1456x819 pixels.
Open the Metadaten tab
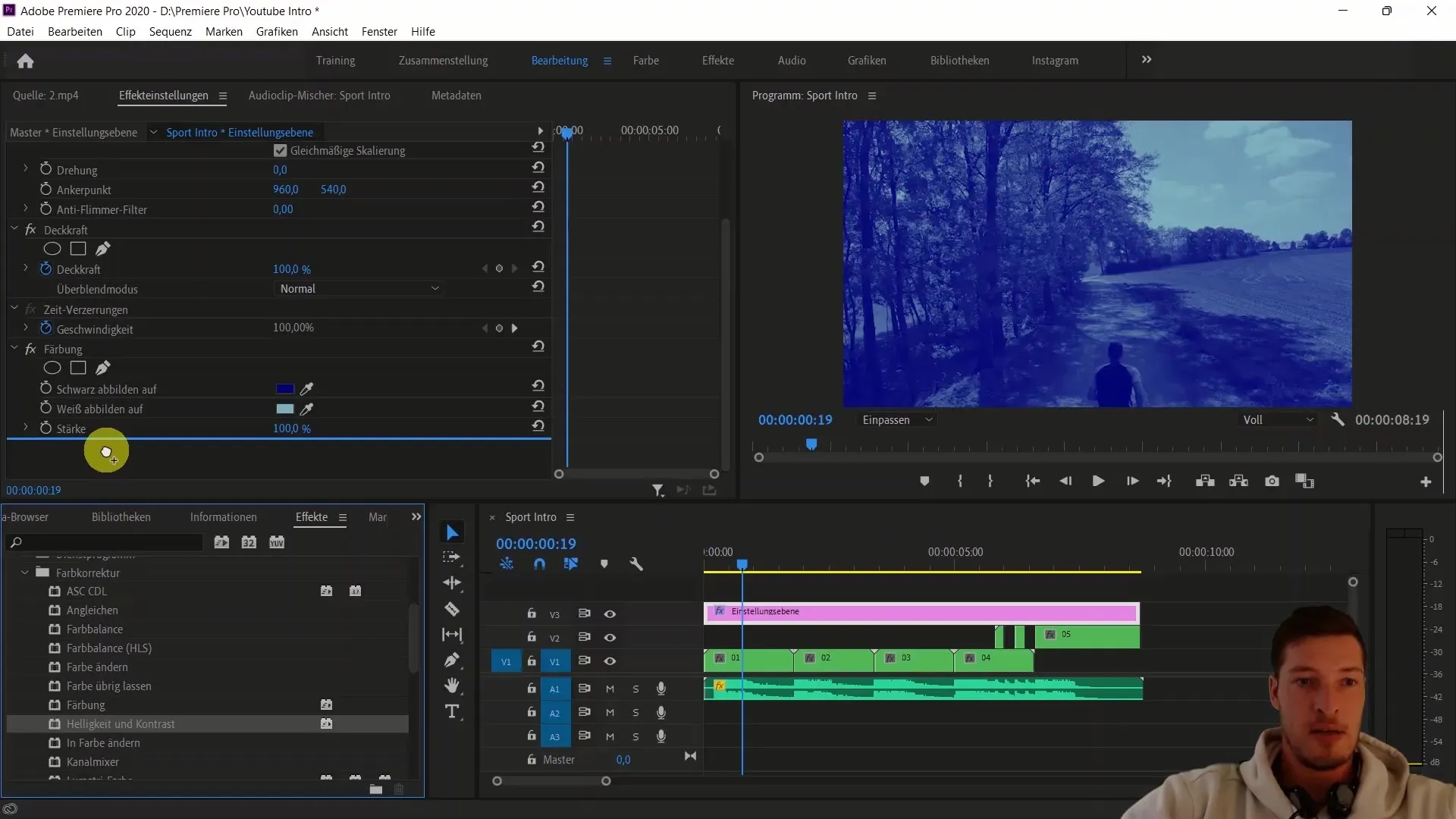[457, 96]
